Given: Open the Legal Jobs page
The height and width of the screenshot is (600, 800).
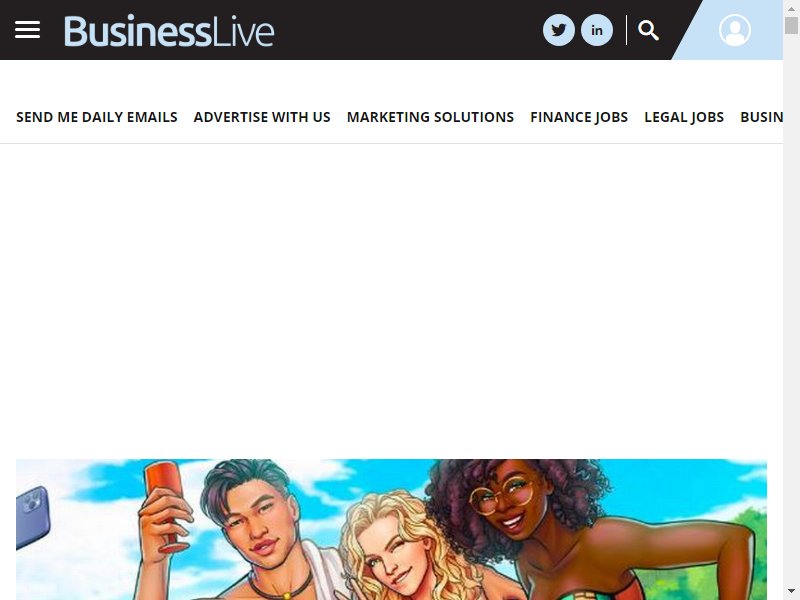Looking at the screenshot, I should [x=684, y=117].
